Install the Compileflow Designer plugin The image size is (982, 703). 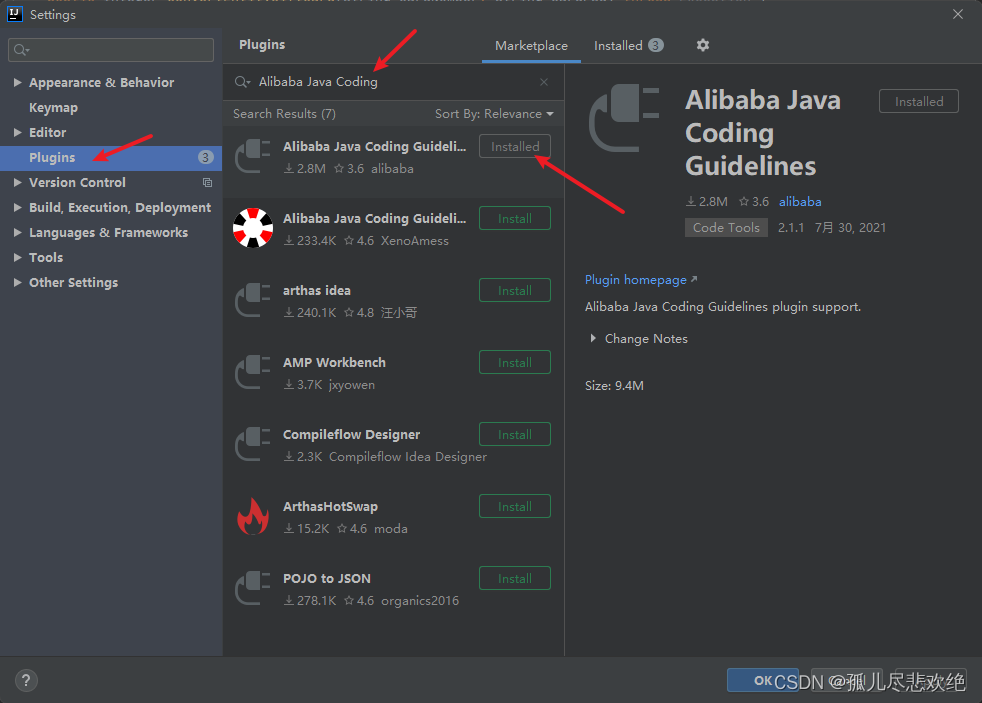(x=515, y=434)
